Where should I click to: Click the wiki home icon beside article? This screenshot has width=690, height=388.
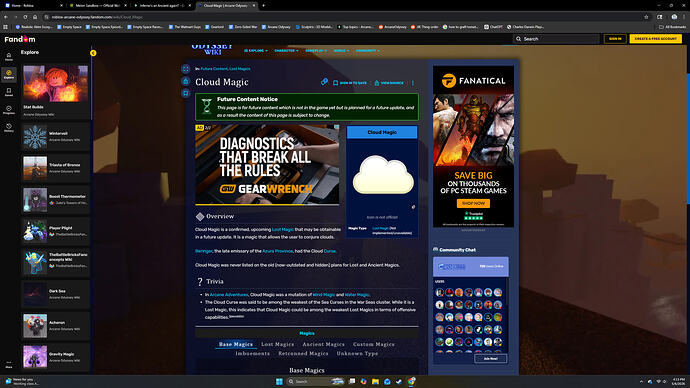[x=186, y=81]
